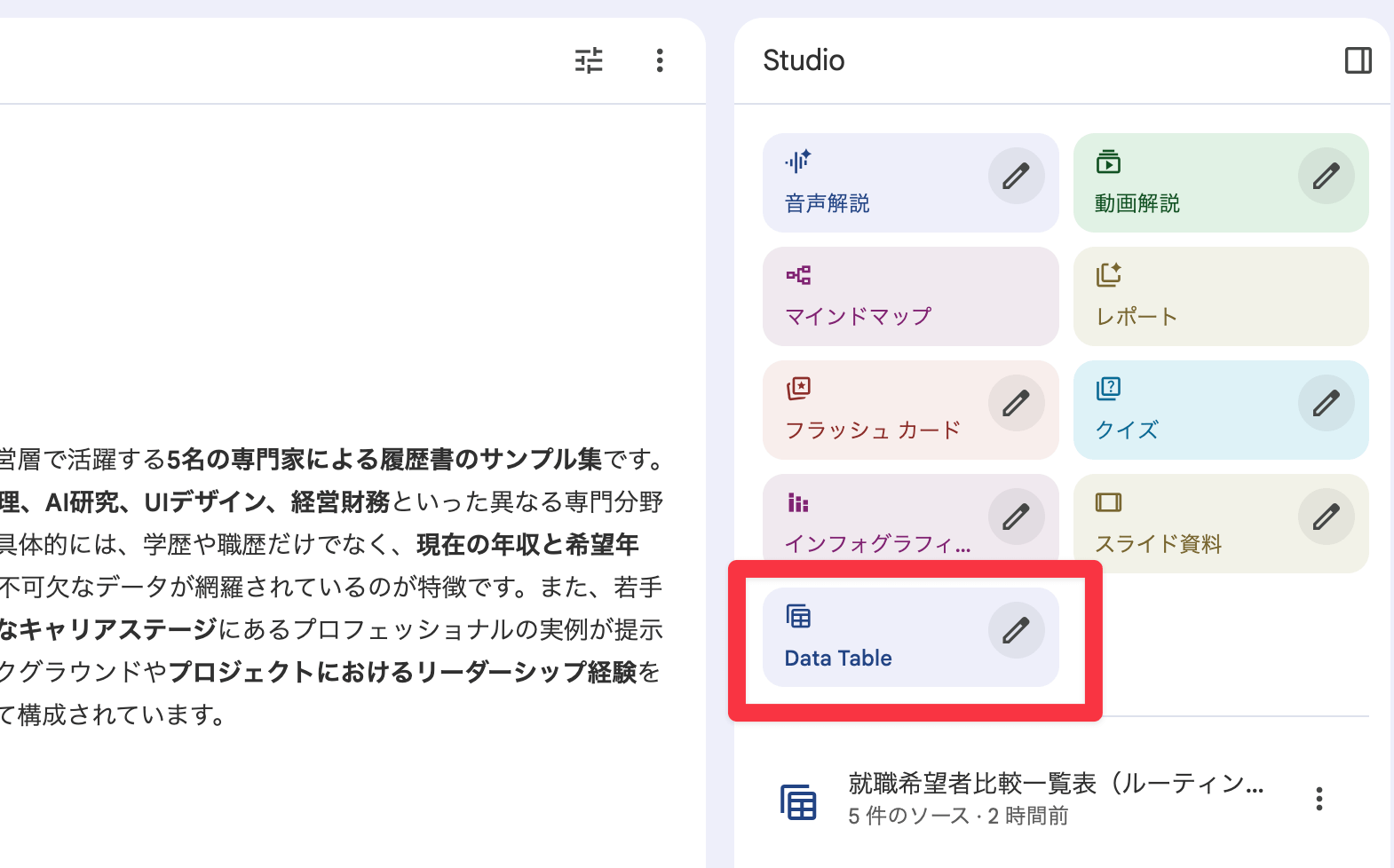This screenshot has height=868, width=1394.
Task: Edit クイズ settings pencil icon
Action: pyautogui.click(x=1326, y=403)
